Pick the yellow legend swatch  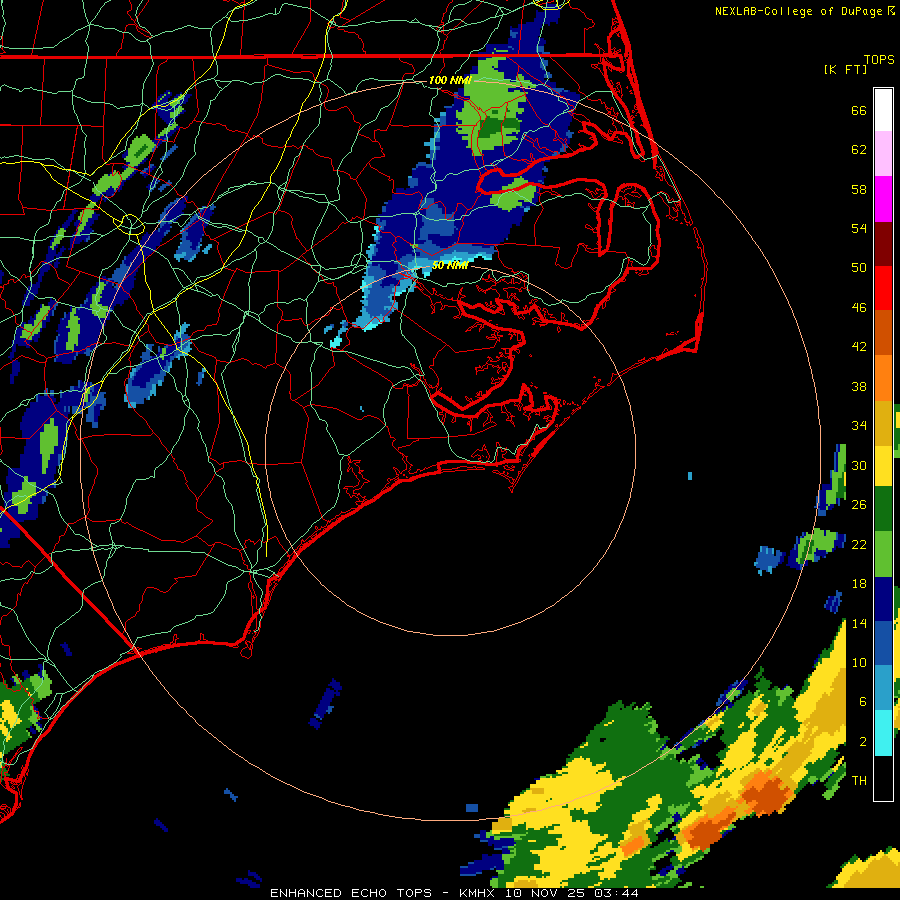pos(883,466)
